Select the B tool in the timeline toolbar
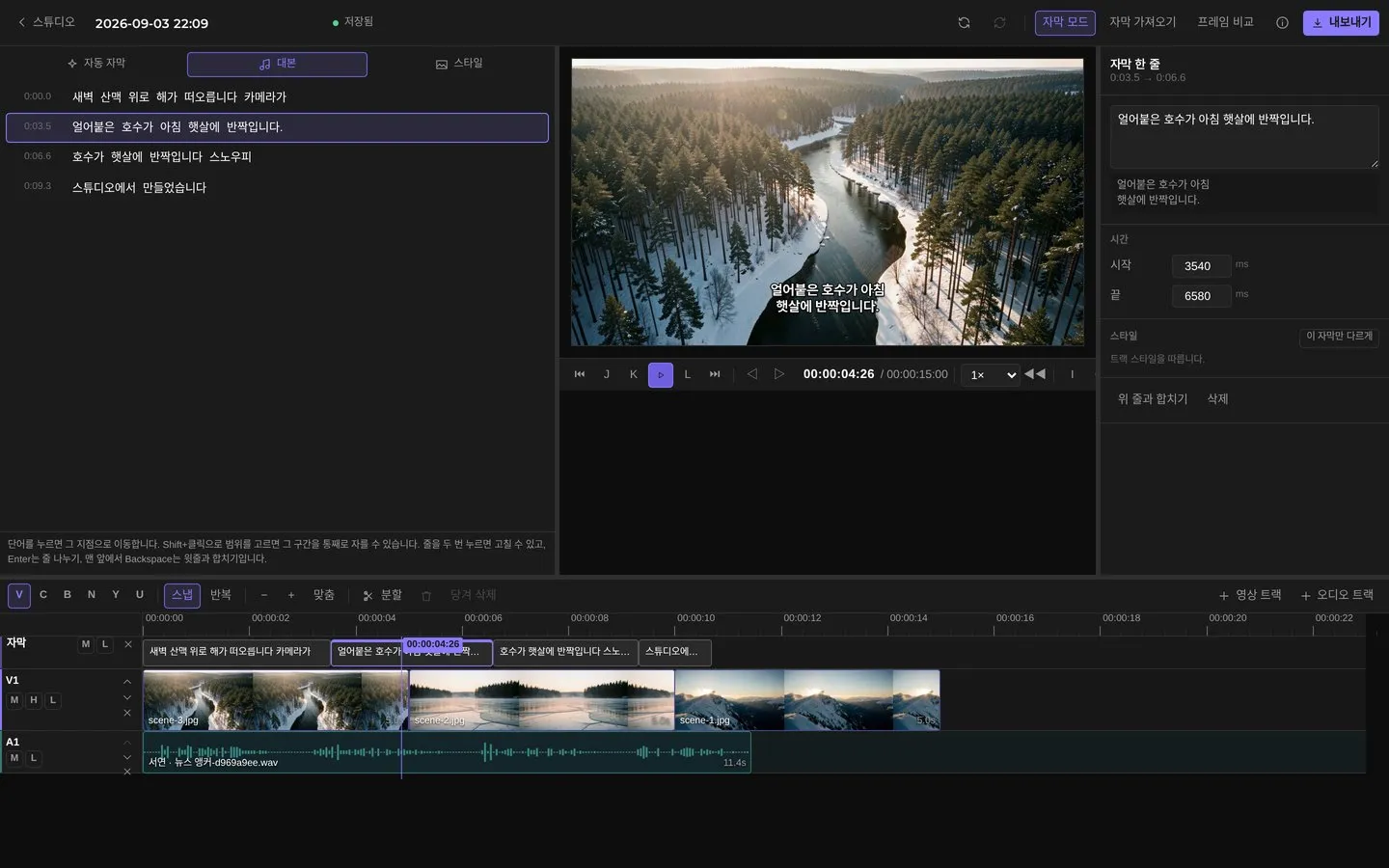1389x868 pixels. click(68, 595)
